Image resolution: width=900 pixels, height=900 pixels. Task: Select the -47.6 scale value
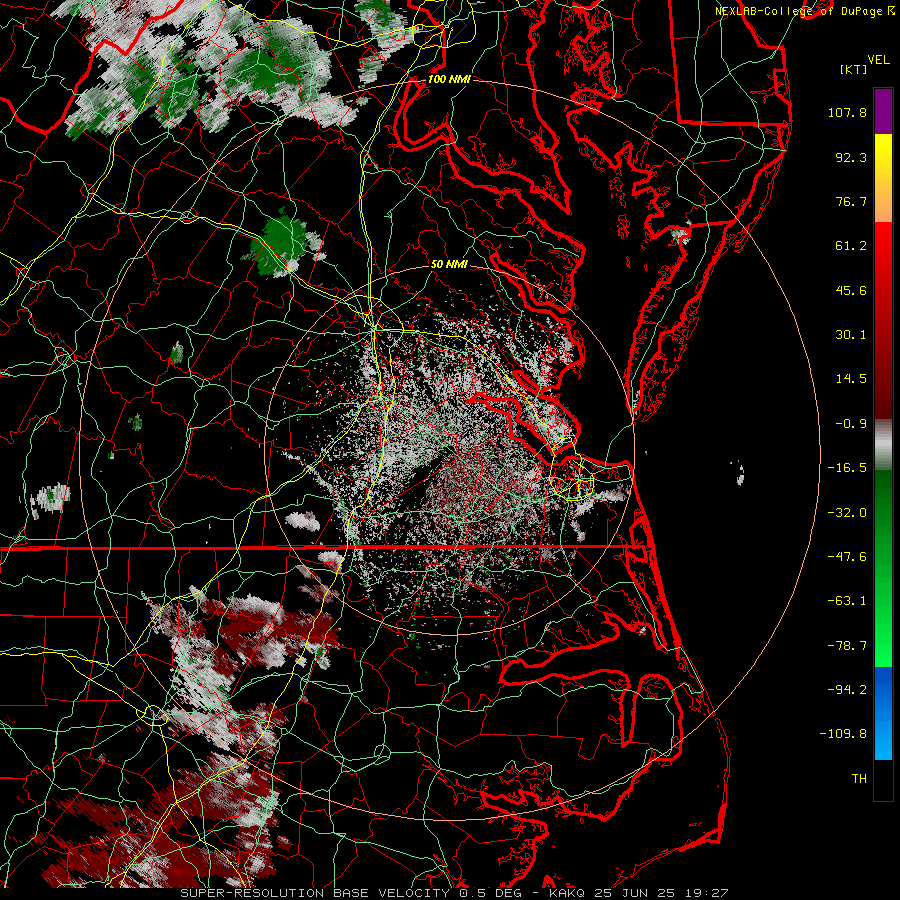click(x=847, y=557)
